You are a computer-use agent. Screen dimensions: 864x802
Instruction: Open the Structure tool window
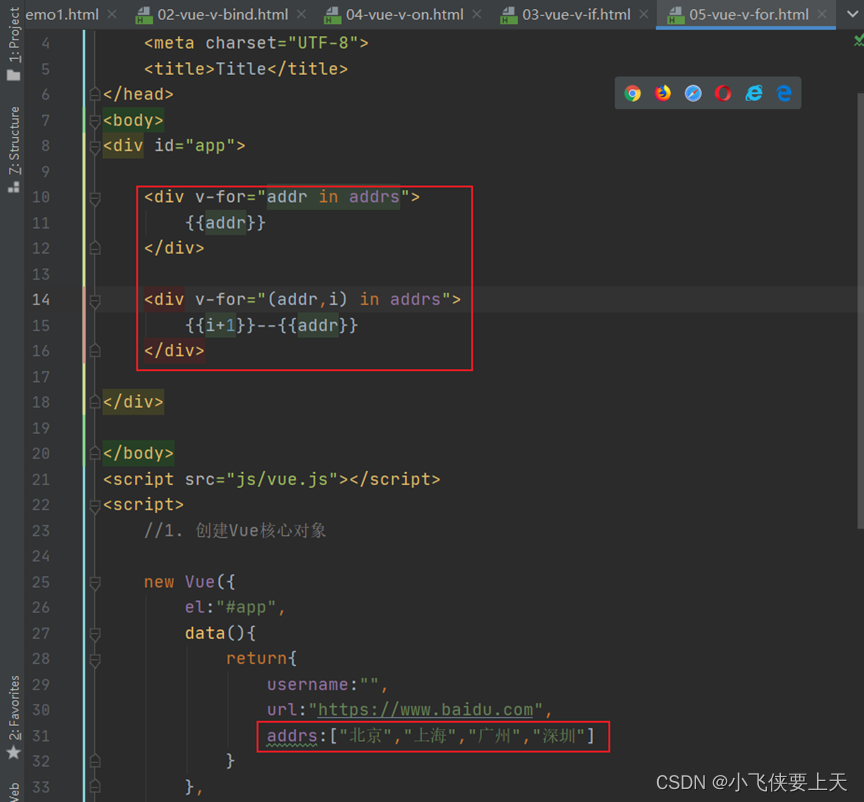pyautogui.click(x=14, y=149)
